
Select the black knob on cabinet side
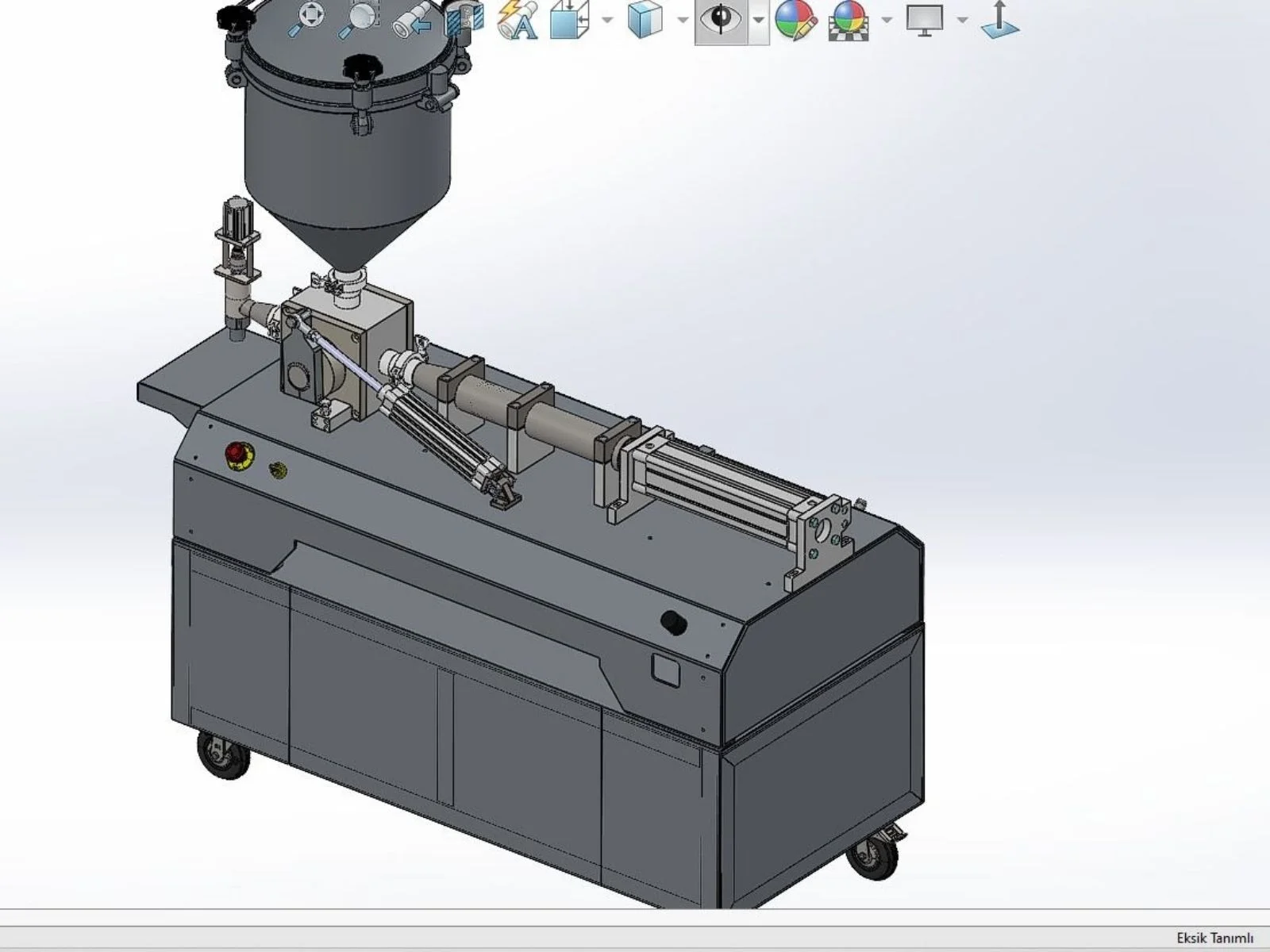pyautogui.click(x=674, y=623)
